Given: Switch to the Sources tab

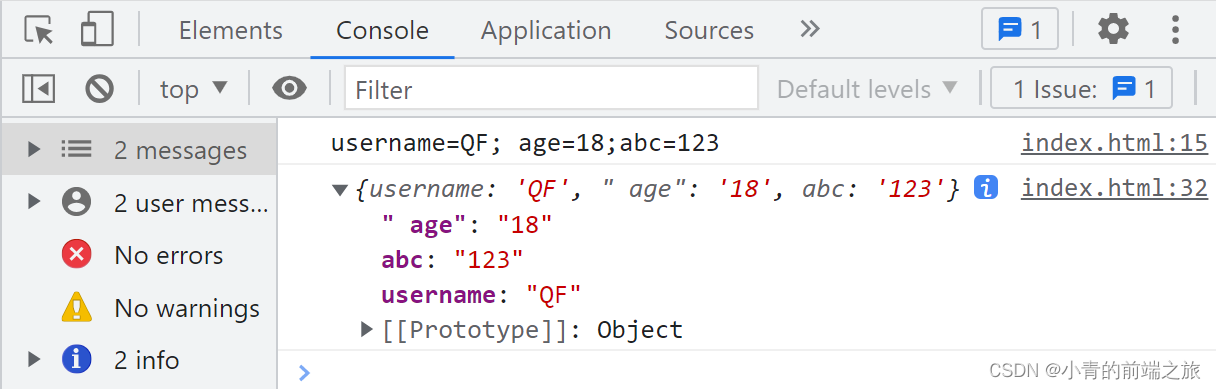Looking at the screenshot, I should (709, 30).
